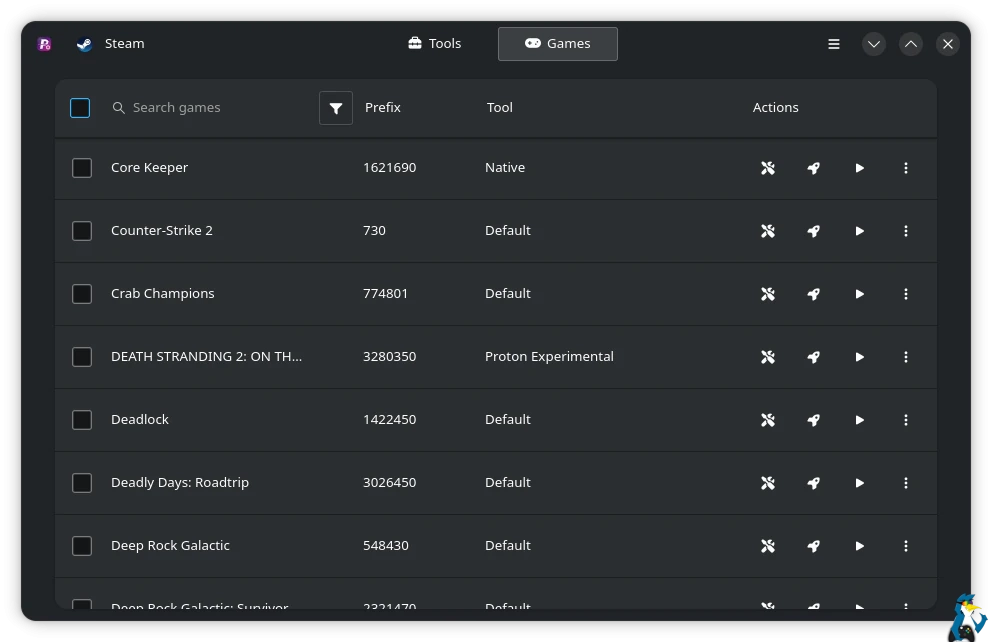Screen dimensions: 992x642
Task: Click rocket icon in Deep Rock Galactic row
Action: [814, 545]
